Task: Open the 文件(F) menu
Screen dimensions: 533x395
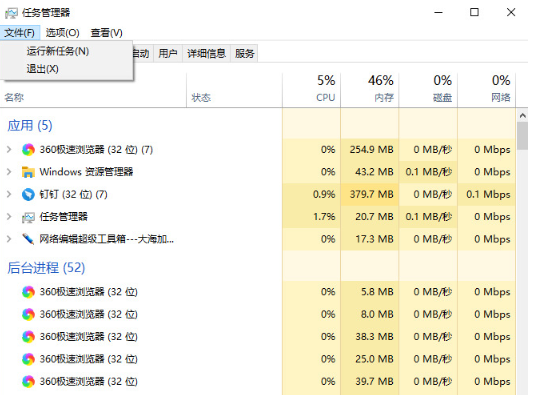Action: [20, 33]
